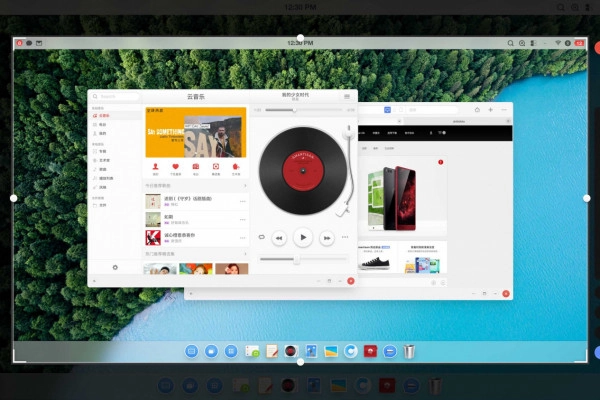Viewport: 600px width, 400px height.
Task: Play the track in the music player
Action: [x=303, y=237]
